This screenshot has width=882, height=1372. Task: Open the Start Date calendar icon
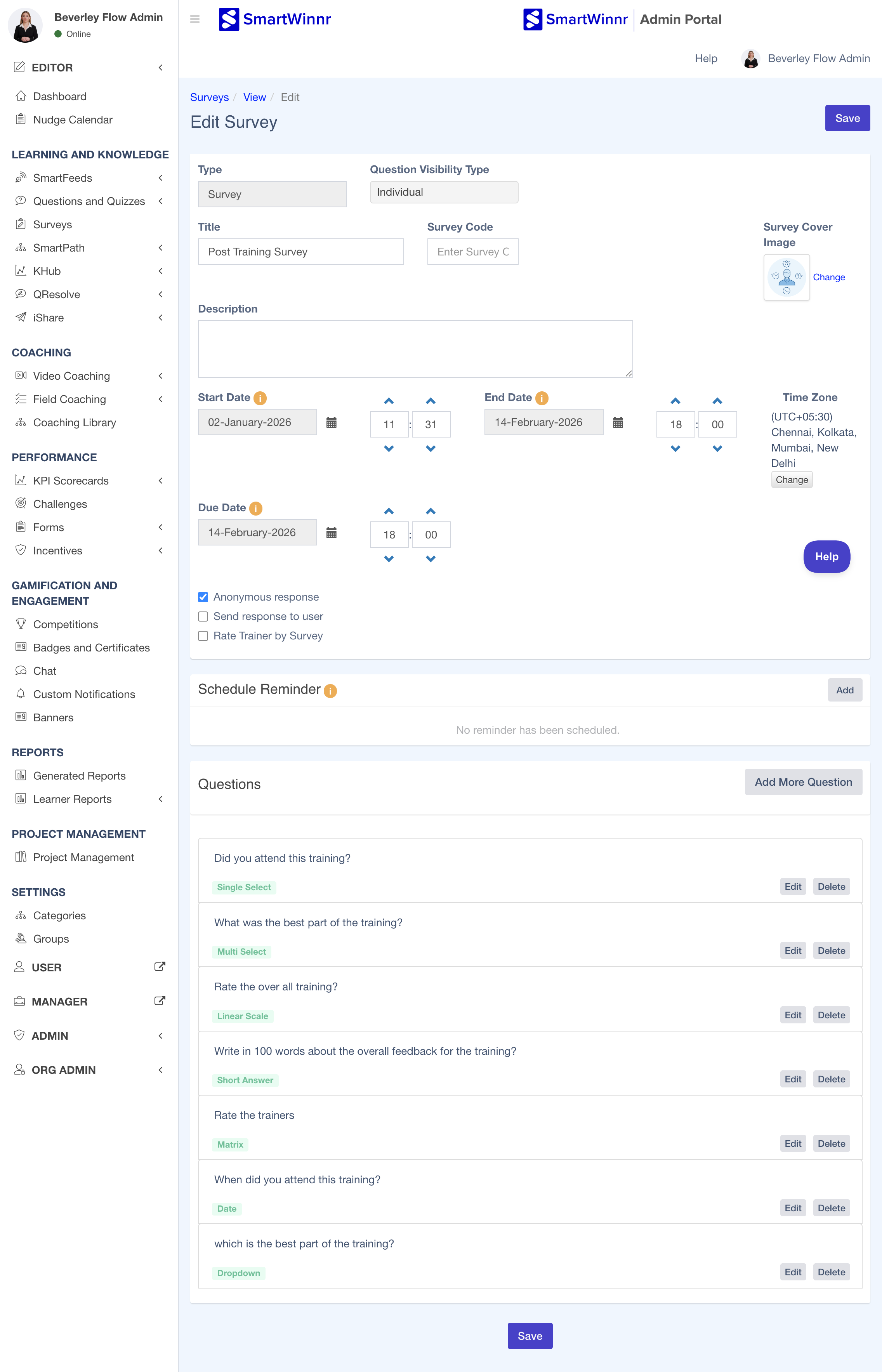coord(331,423)
